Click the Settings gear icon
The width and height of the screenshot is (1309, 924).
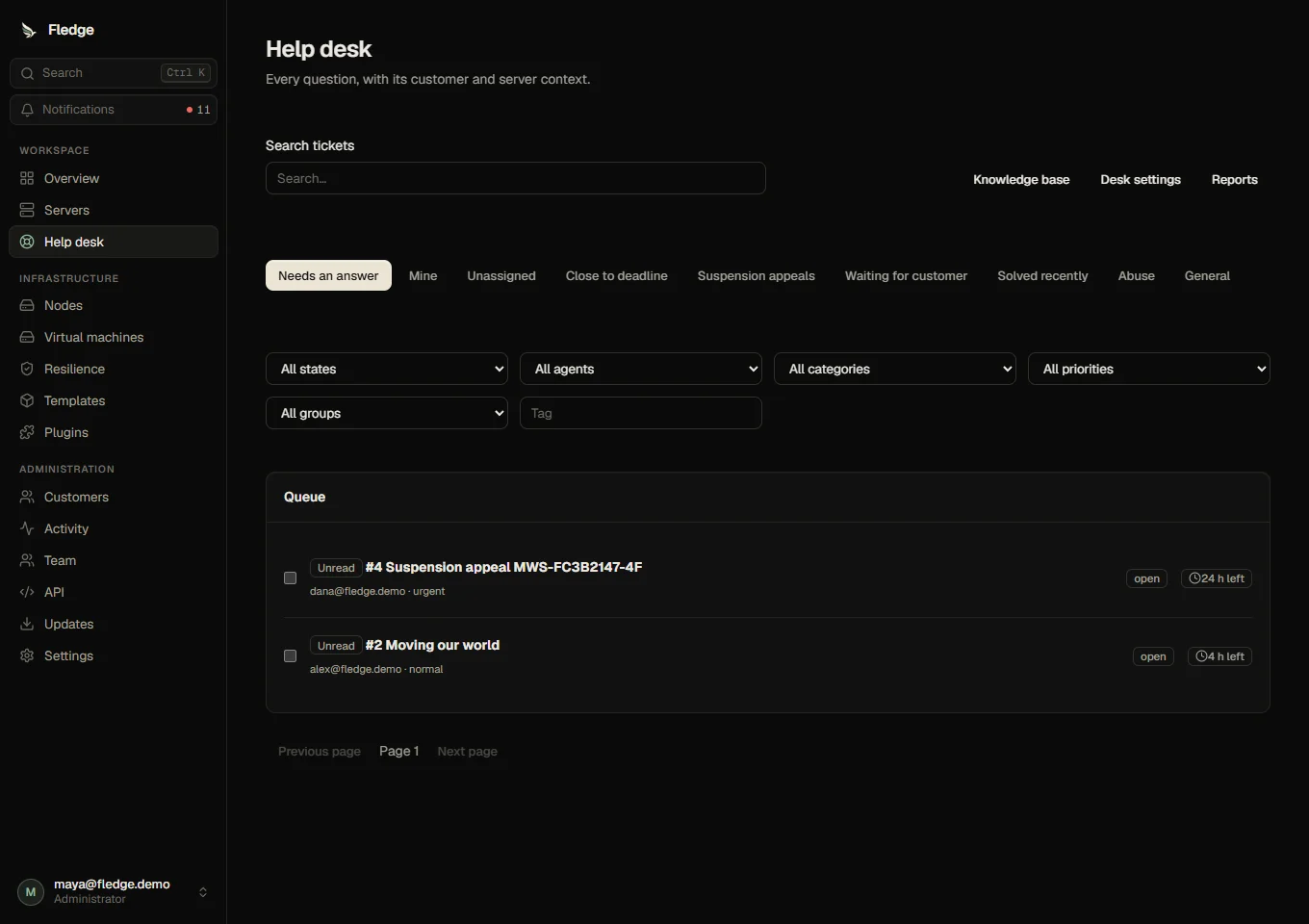[x=27, y=655]
